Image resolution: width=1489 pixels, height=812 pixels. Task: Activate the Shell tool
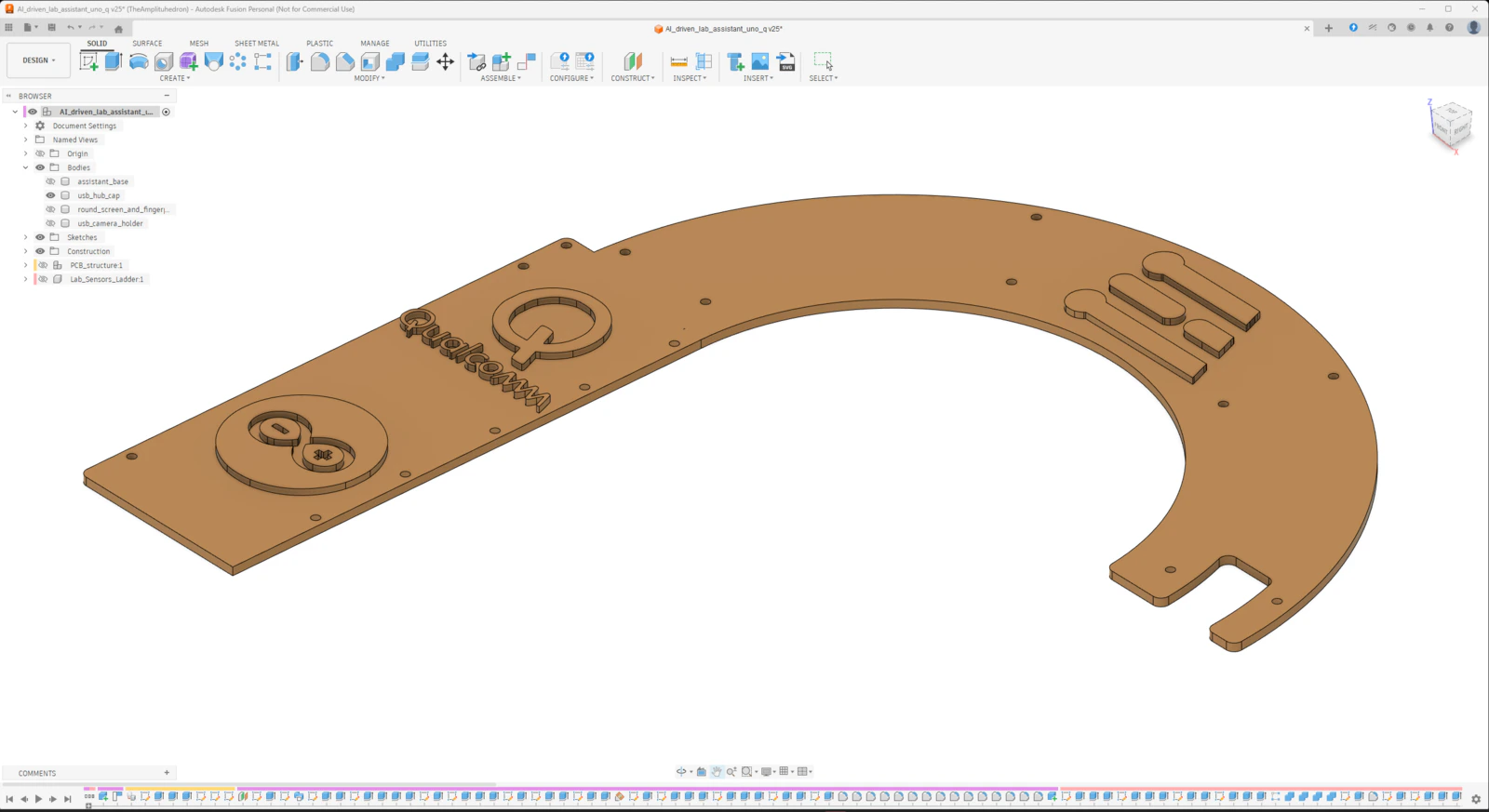pos(370,61)
